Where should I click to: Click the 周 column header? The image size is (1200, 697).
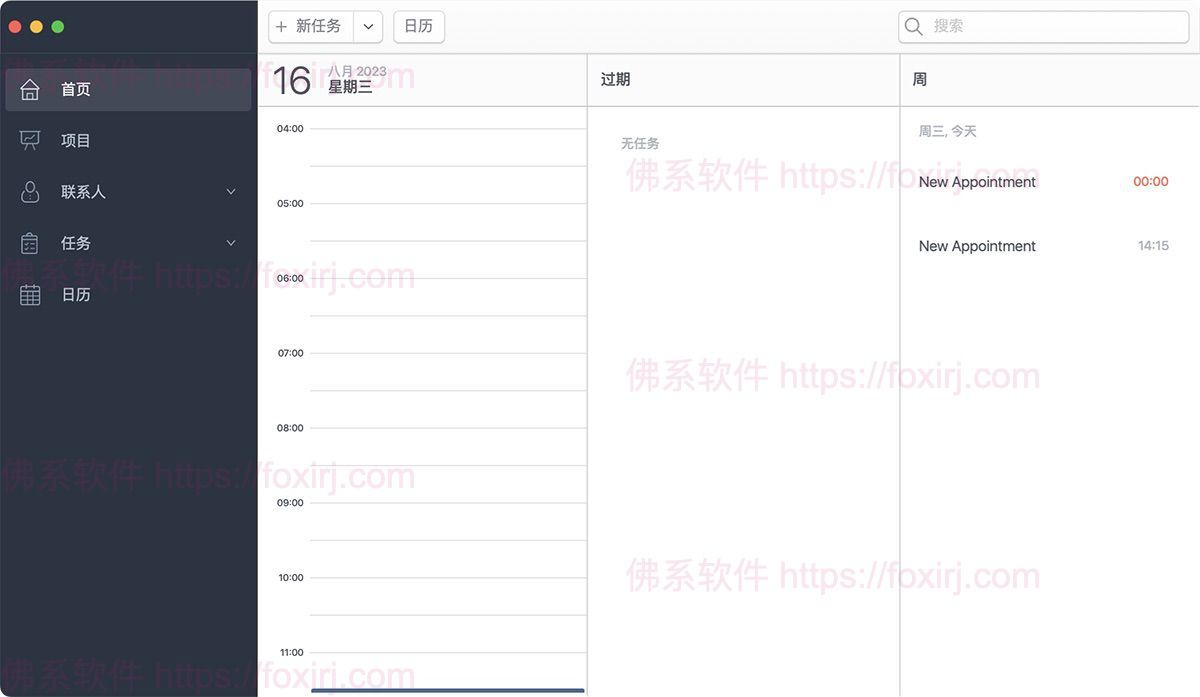918,78
